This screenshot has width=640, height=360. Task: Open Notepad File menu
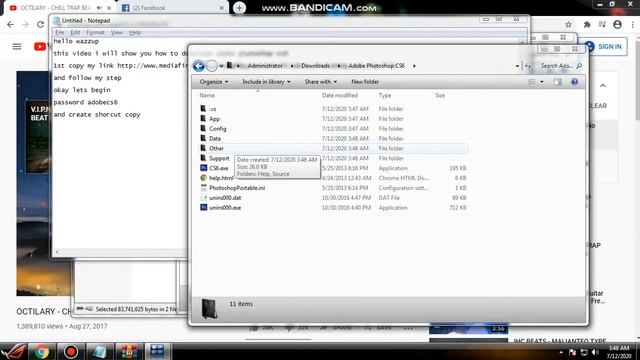point(60,33)
